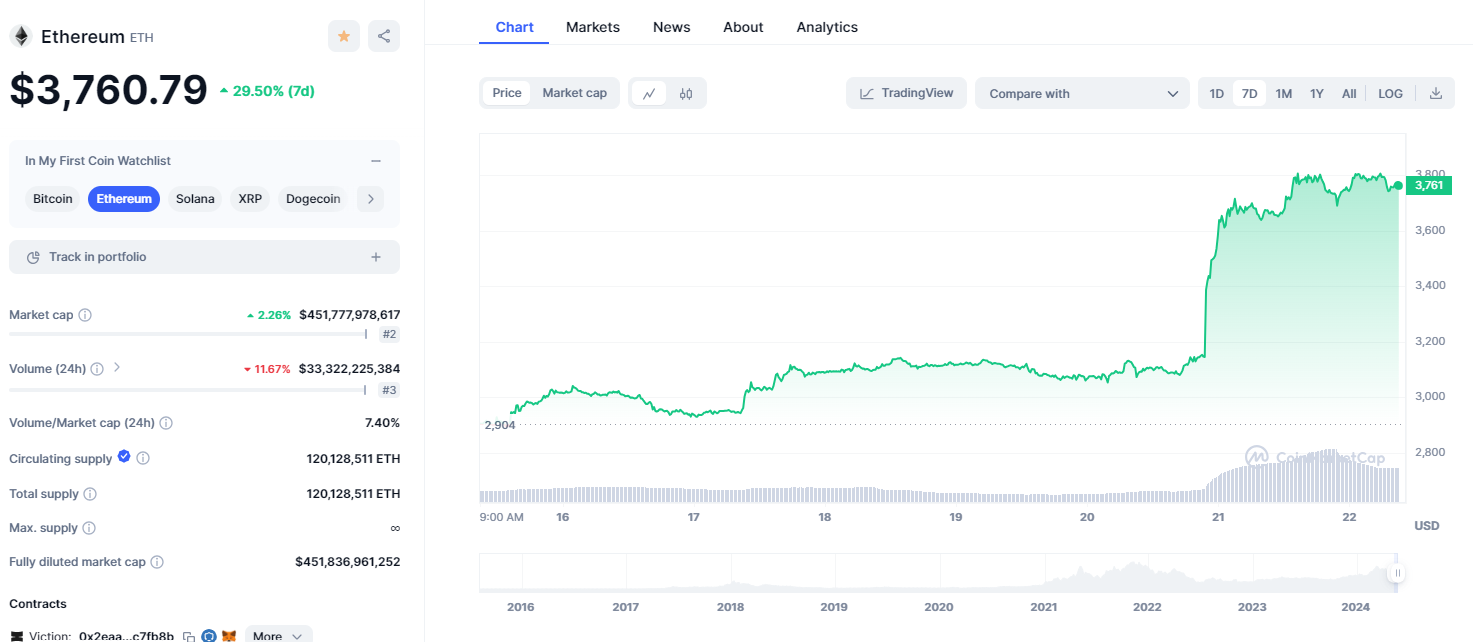1473x642 pixels.
Task: Set chart range to 1D
Action: [x=1217, y=93]
